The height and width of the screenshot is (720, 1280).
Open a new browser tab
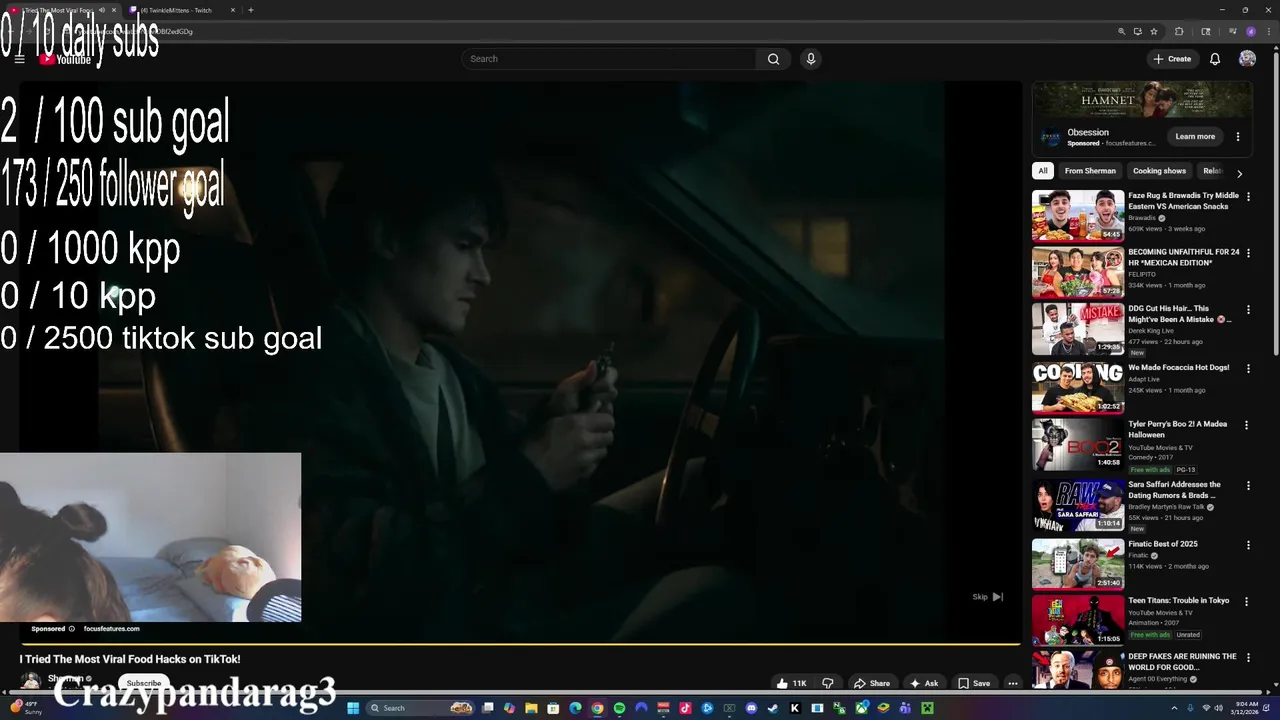point(250,10)
